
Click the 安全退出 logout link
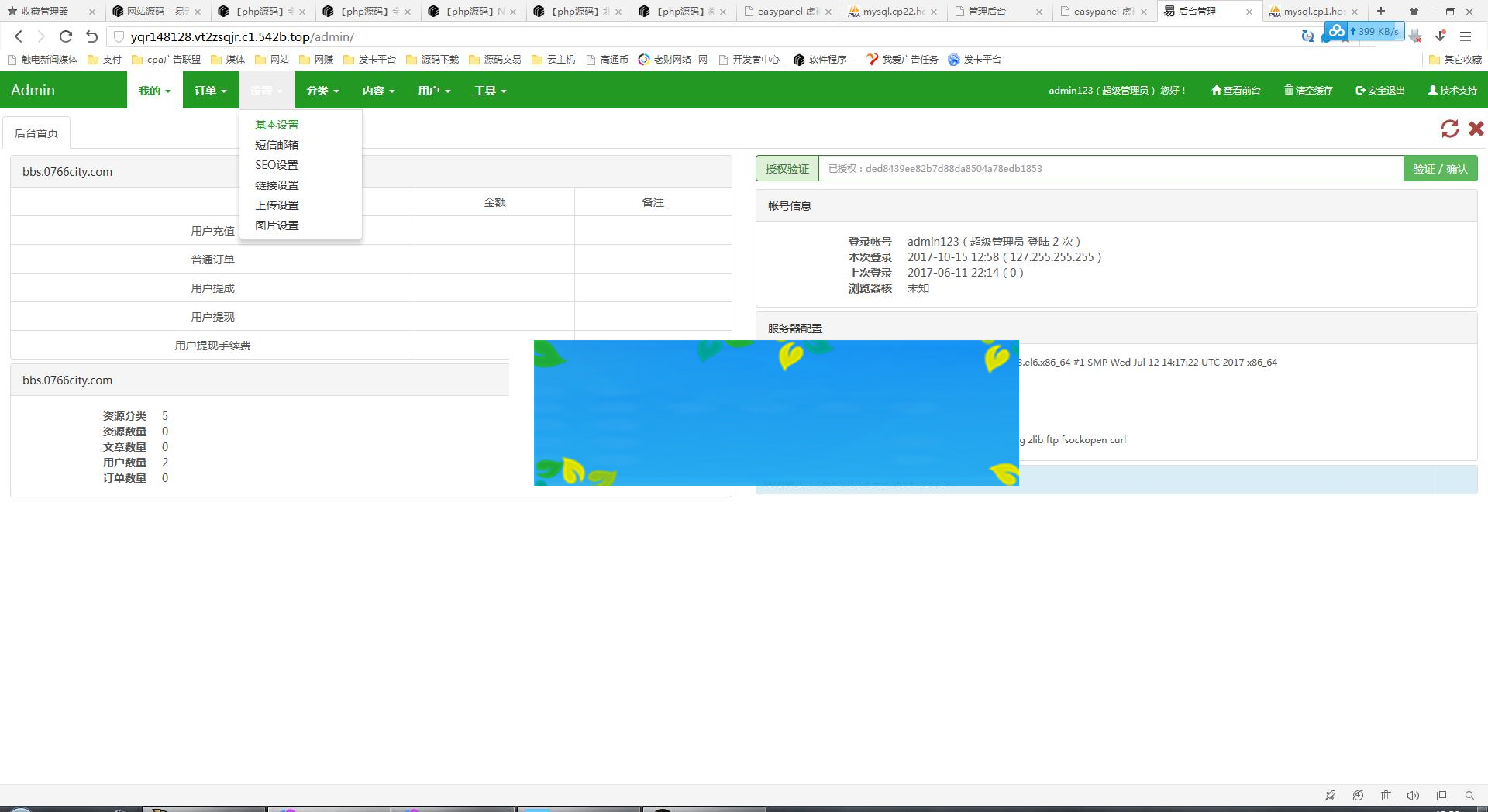point(1379,91)
